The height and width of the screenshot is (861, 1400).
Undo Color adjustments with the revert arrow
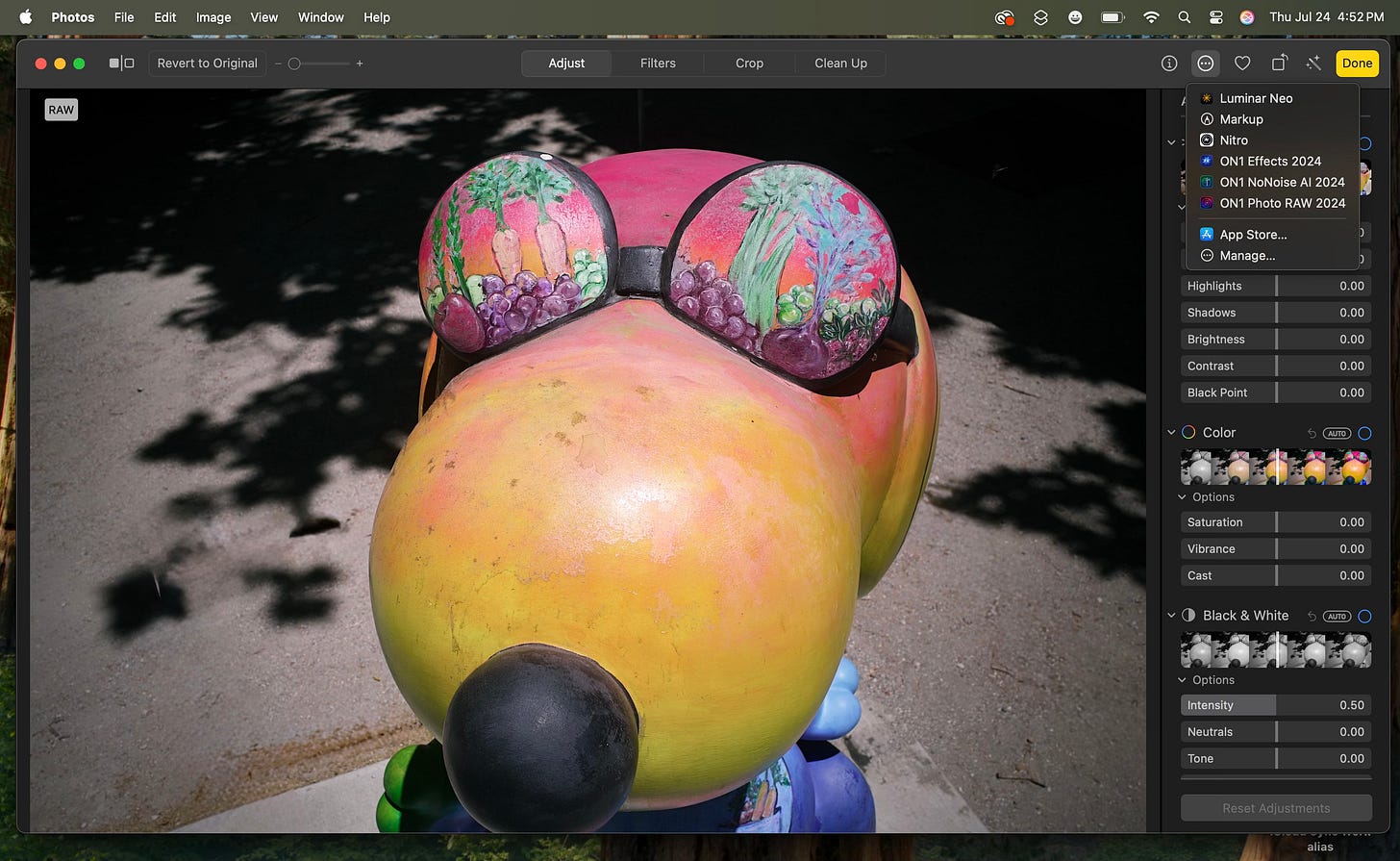[1312, 434]
